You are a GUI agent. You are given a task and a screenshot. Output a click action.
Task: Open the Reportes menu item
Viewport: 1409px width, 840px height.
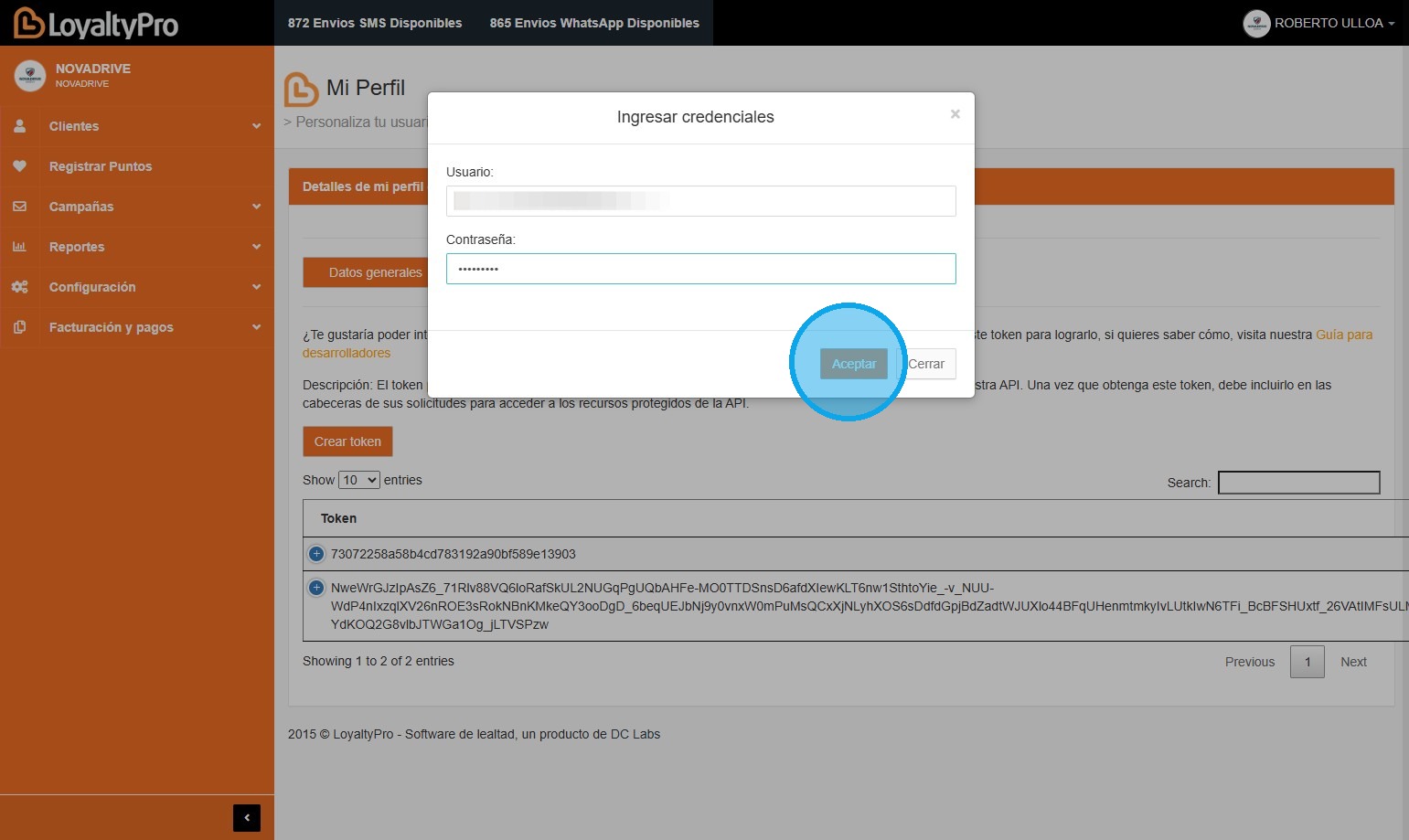pyautogui.click(x=137, y=247)
